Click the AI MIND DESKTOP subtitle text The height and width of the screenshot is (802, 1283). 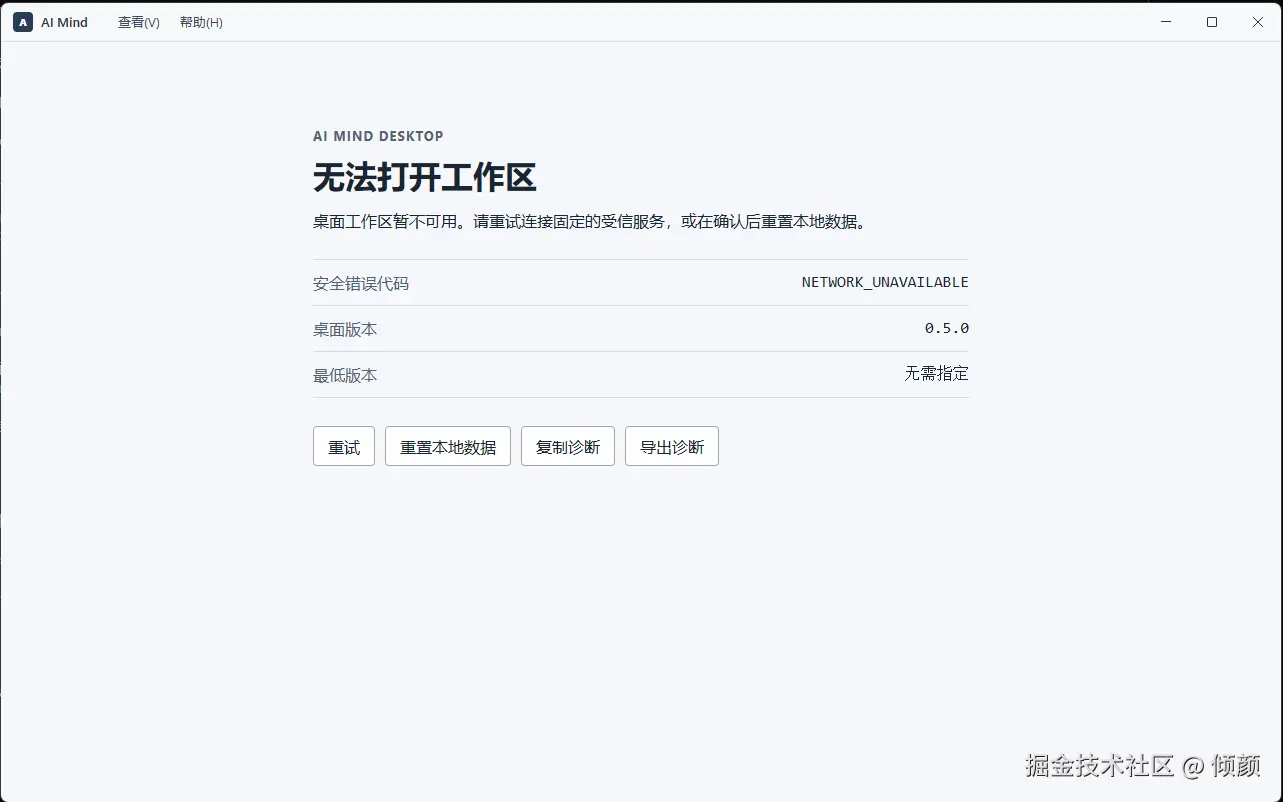tap(378, 136)
